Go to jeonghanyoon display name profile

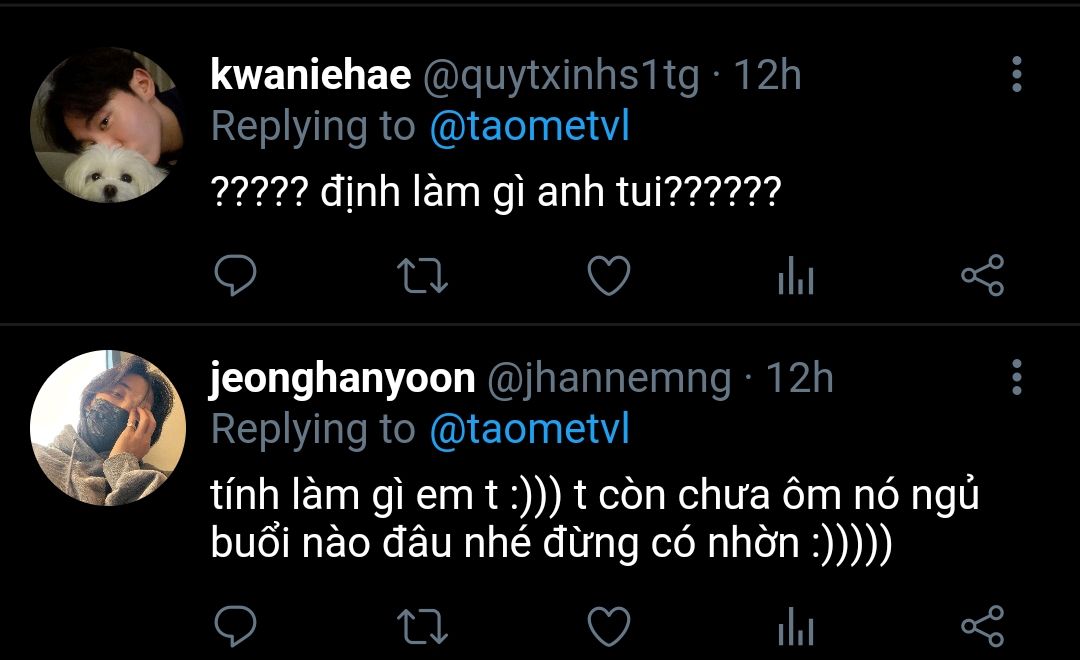[342, 379]
